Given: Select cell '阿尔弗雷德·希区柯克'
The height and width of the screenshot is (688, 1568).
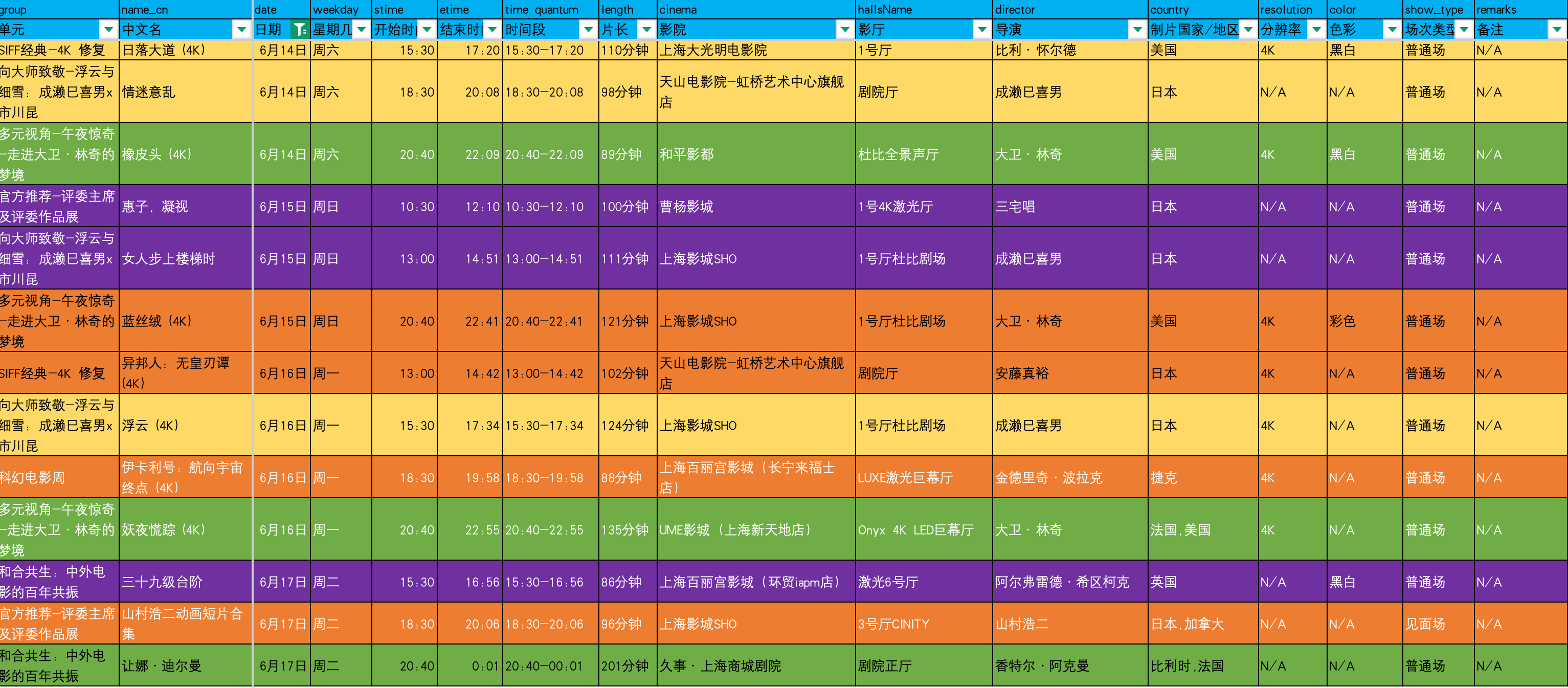Looking at the screenshot, I should 1070,582.
